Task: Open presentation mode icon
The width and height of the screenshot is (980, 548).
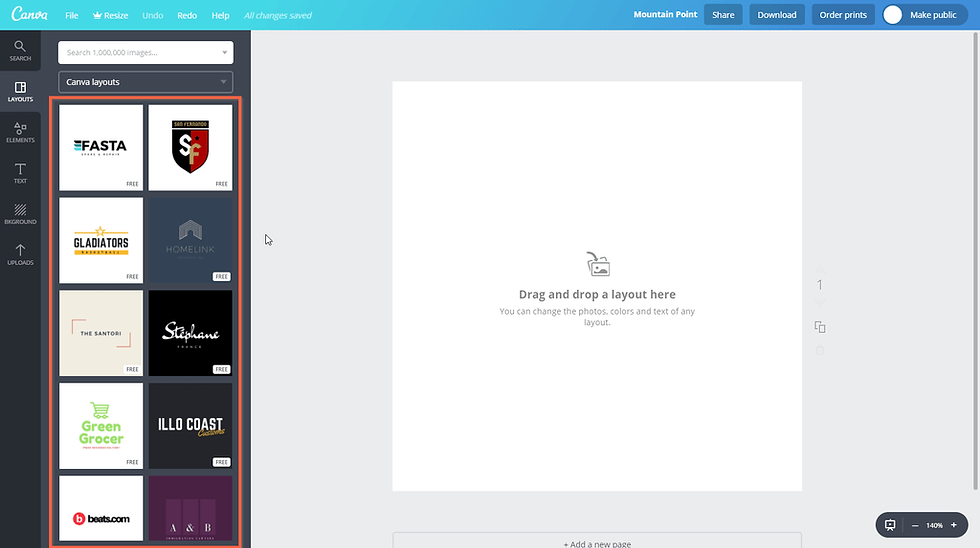Action: click(x=890, y=525)
